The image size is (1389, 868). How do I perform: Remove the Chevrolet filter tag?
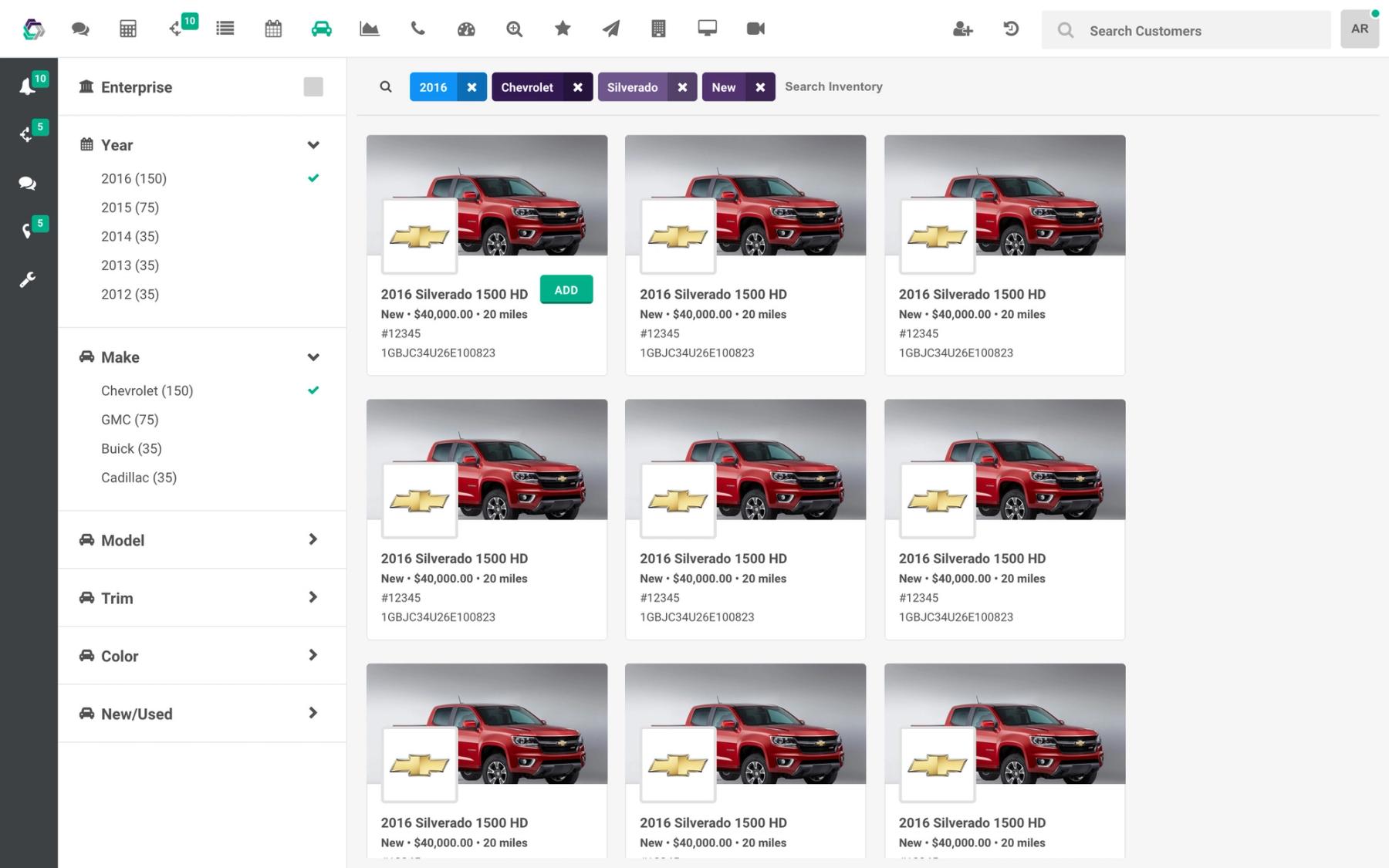click(x=577, y=87)
